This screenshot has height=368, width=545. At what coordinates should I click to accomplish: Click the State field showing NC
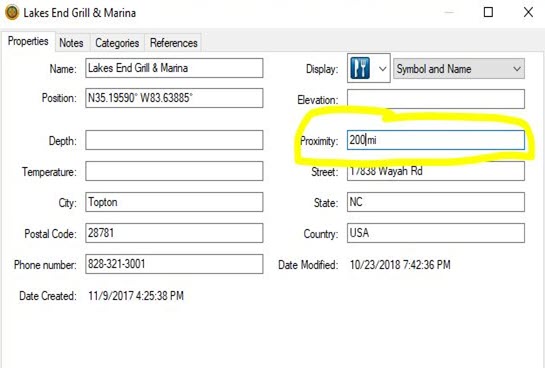pos(436,202)
